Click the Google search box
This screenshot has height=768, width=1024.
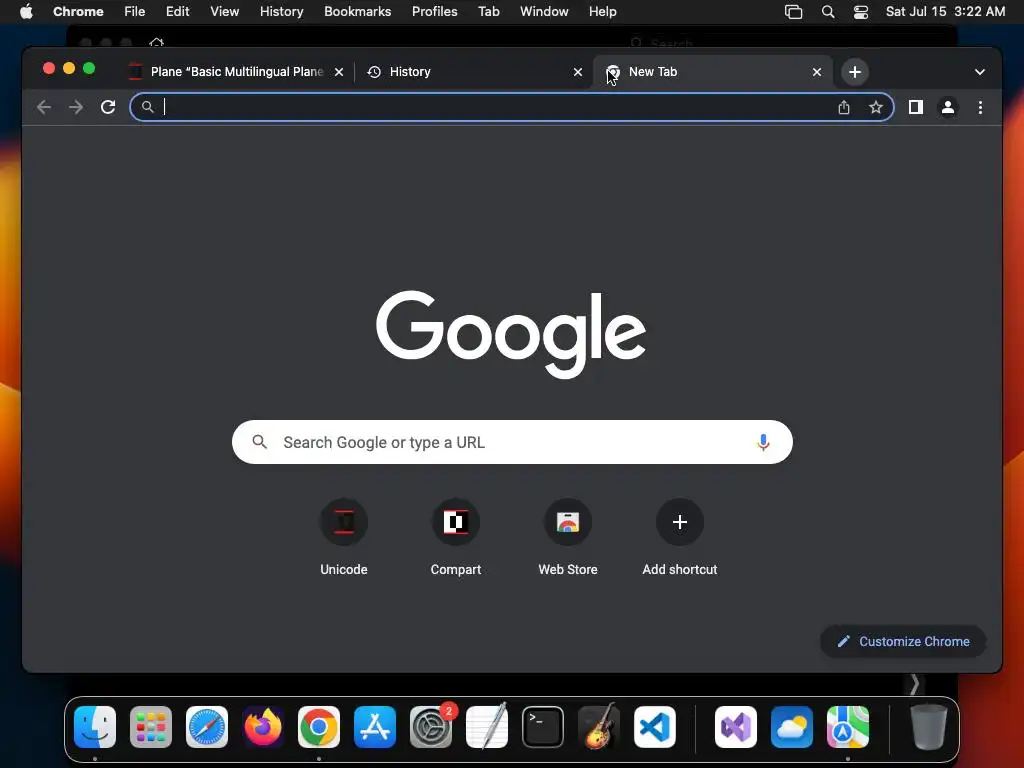pos(512,442)
